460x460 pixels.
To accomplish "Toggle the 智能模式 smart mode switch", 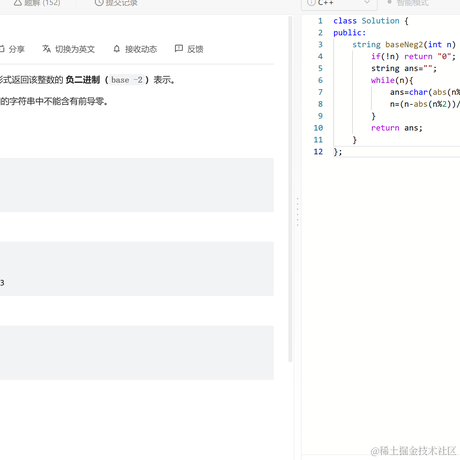I will click(408, 3).
